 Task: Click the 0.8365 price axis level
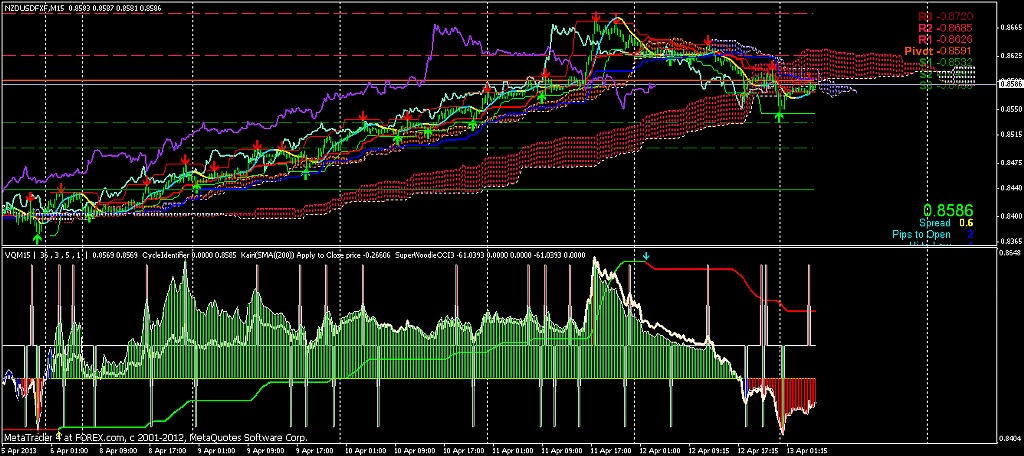1010,240
